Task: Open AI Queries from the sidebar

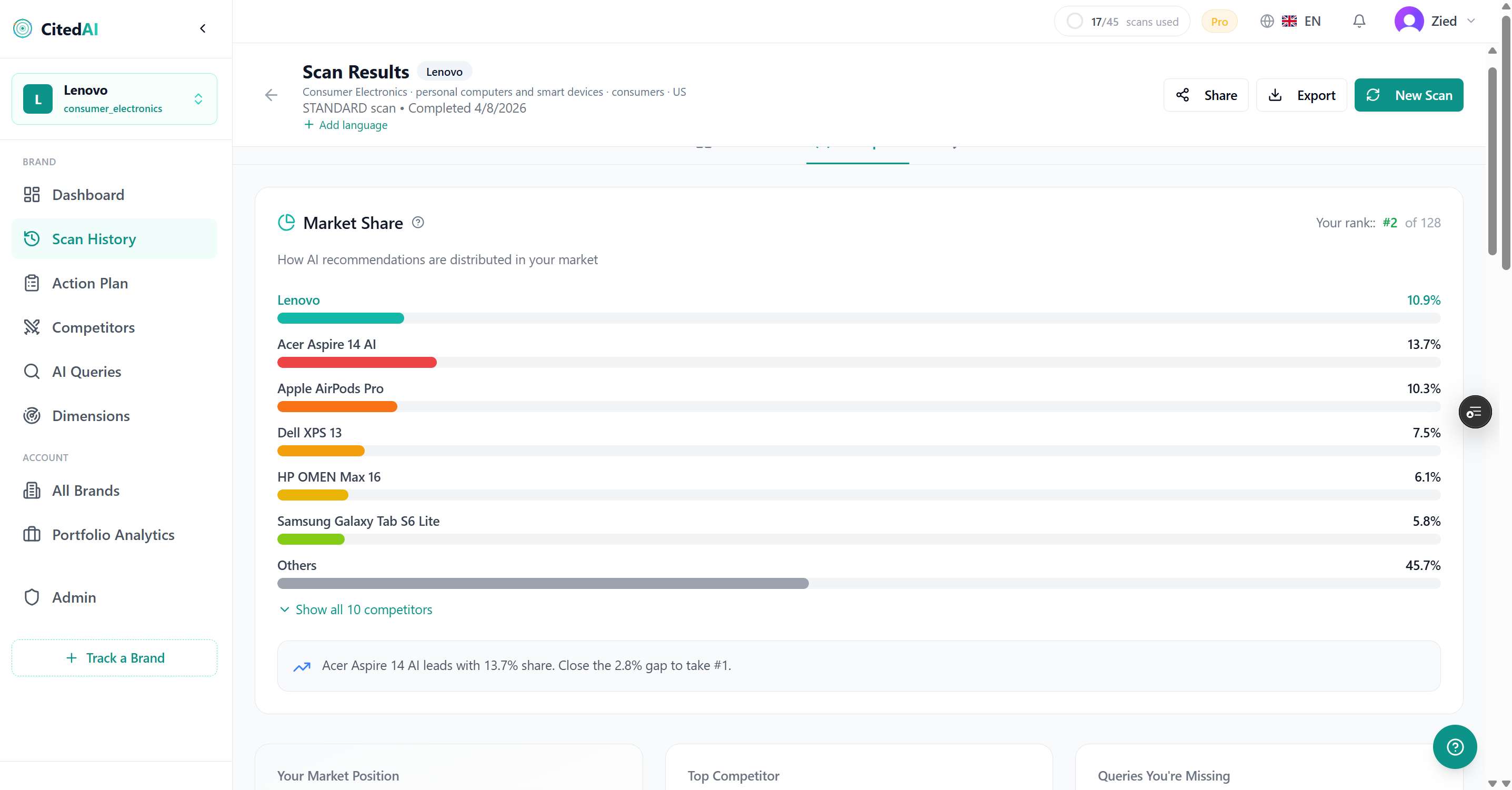Action: click(x=86, y=371)
